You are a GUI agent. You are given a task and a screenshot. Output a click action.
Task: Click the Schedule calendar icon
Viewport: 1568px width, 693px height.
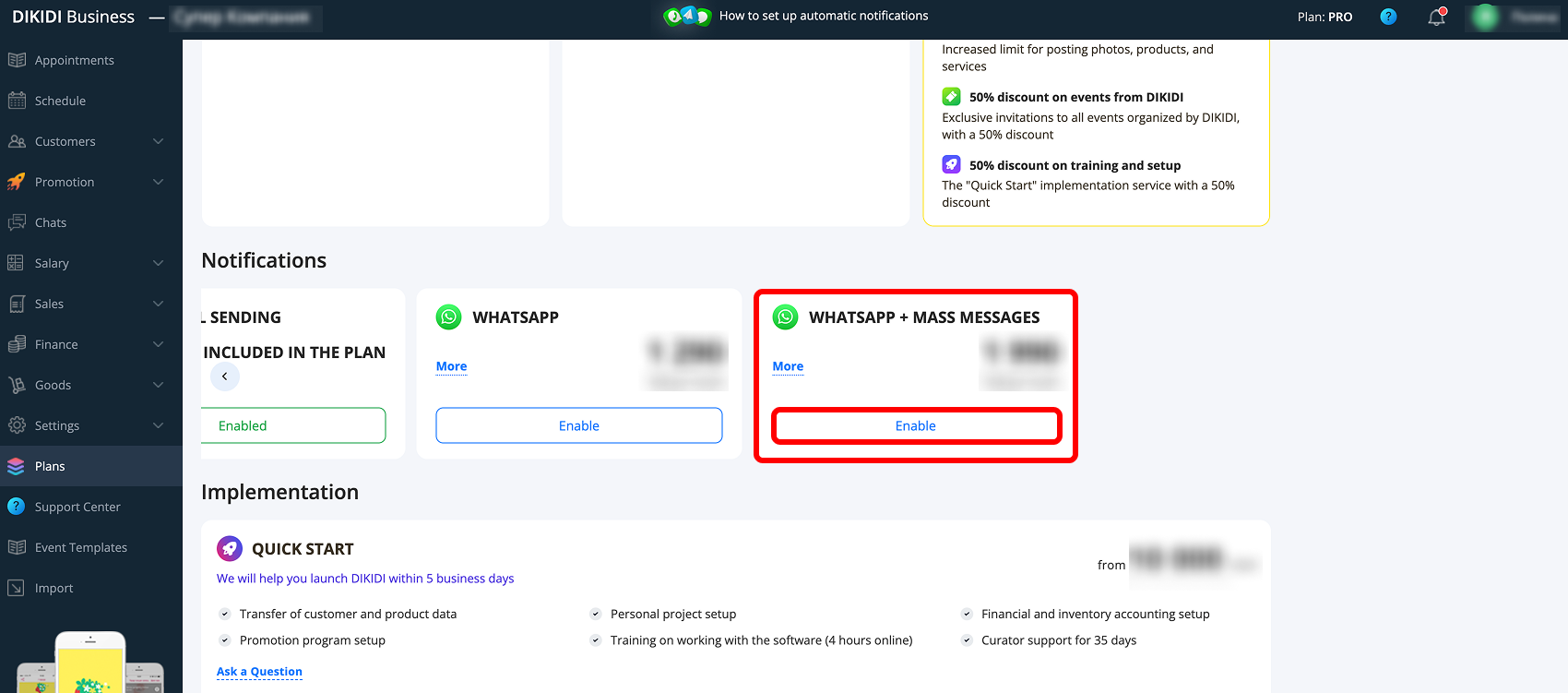pos(16,101)
